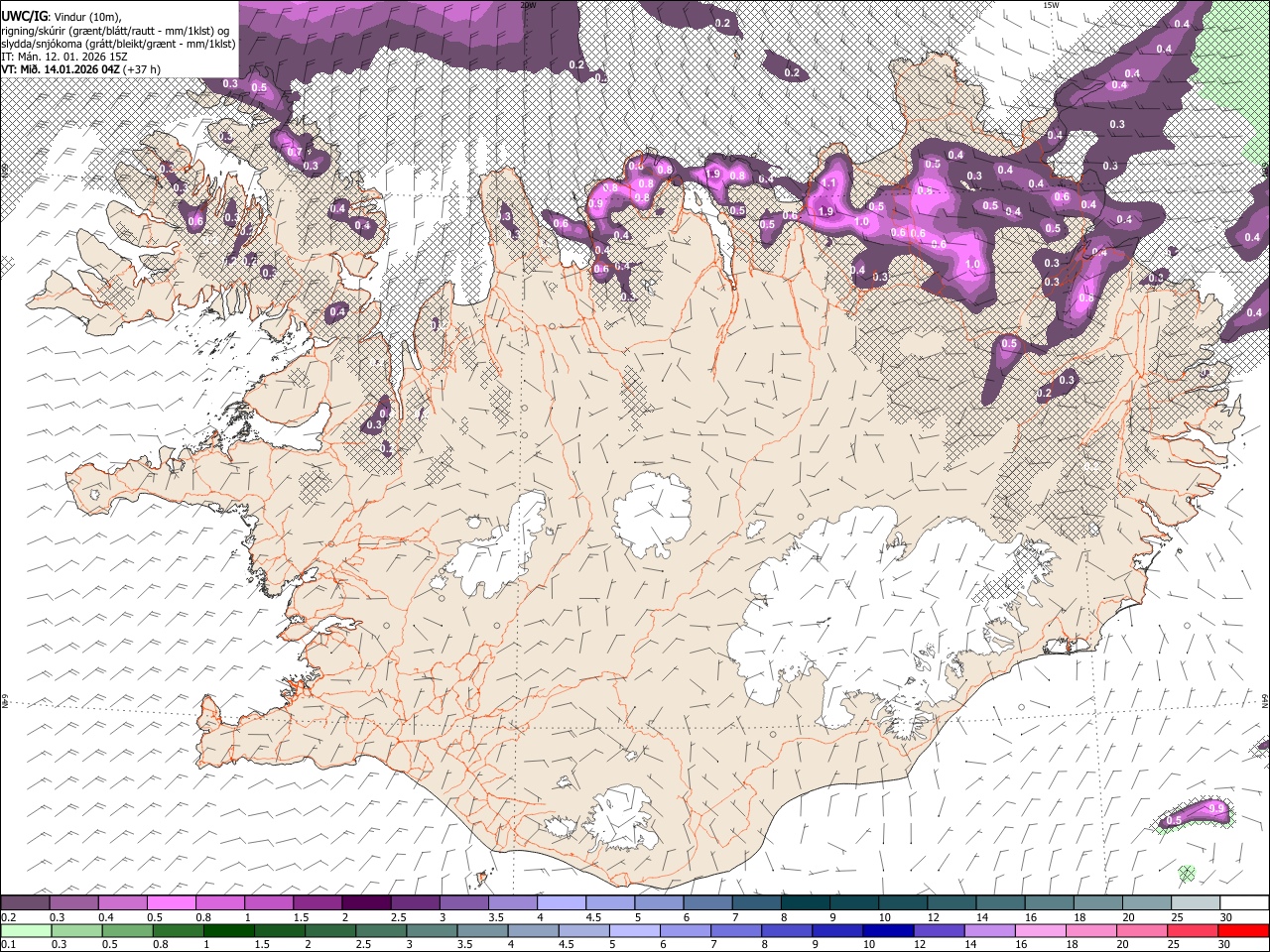This screenshot has width=1270, height=952.
Task: Click the light violet 14–16 rain legend swatch
Action: 989,930
